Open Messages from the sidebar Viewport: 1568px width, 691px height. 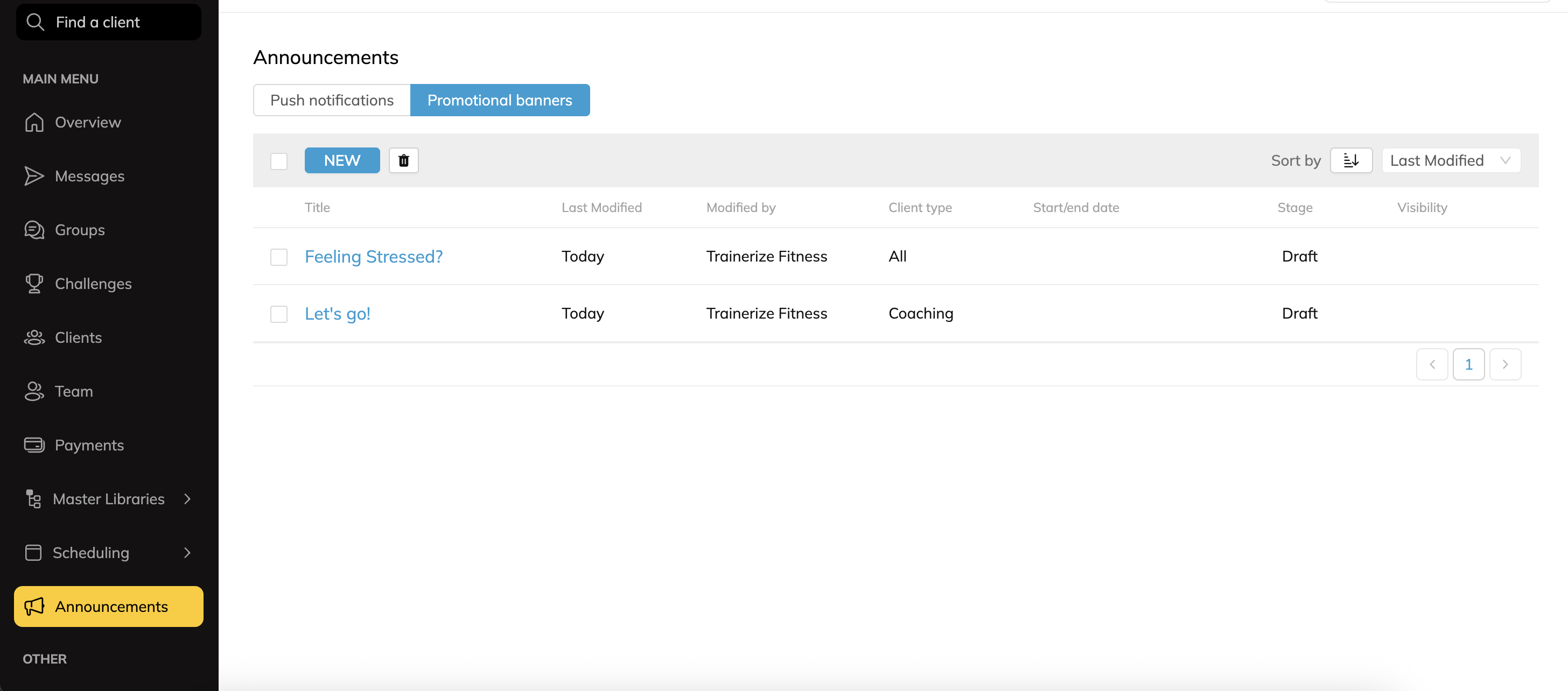89,176
